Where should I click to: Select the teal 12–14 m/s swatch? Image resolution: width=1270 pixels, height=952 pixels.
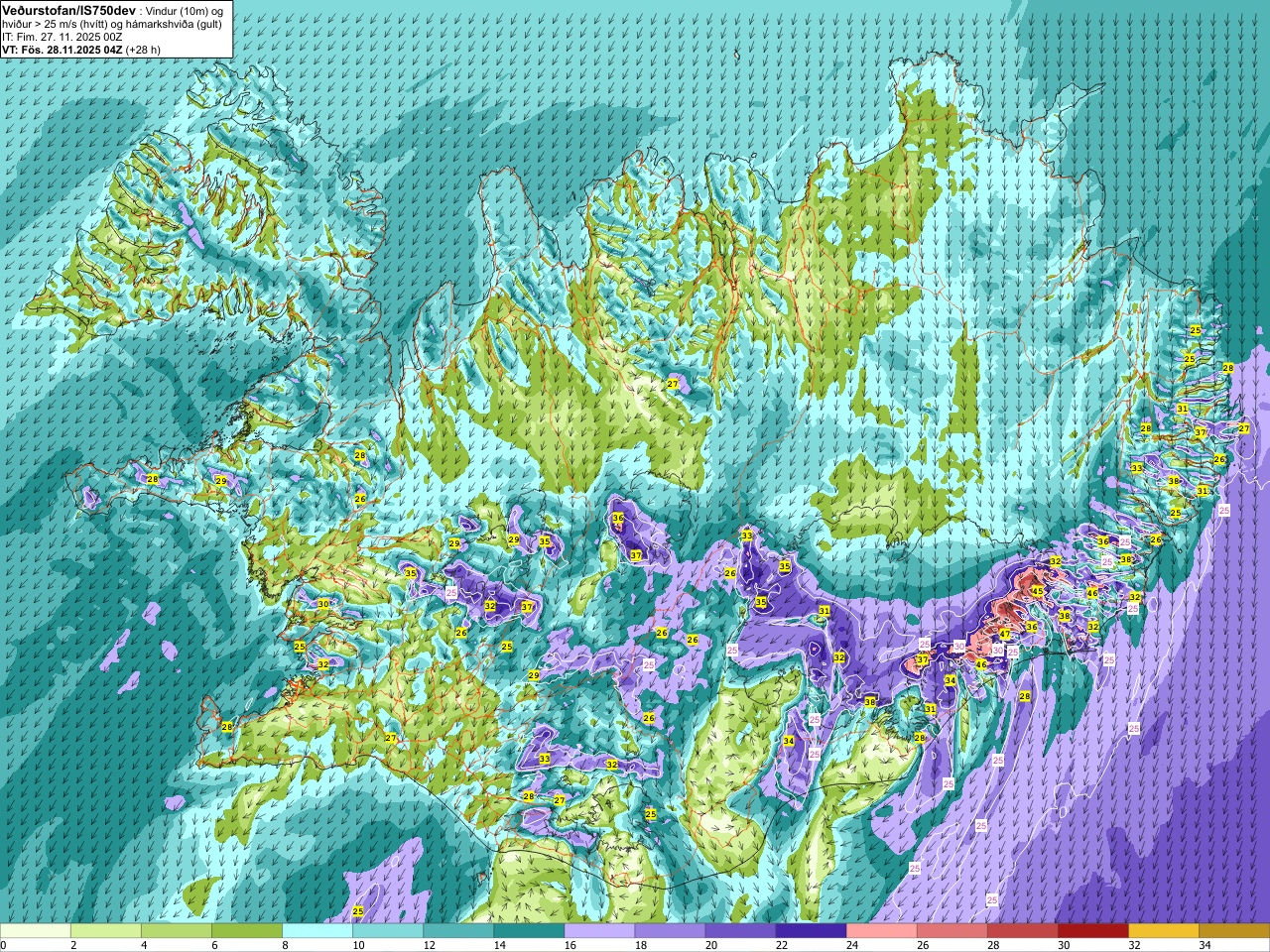(x=458, y=931)
